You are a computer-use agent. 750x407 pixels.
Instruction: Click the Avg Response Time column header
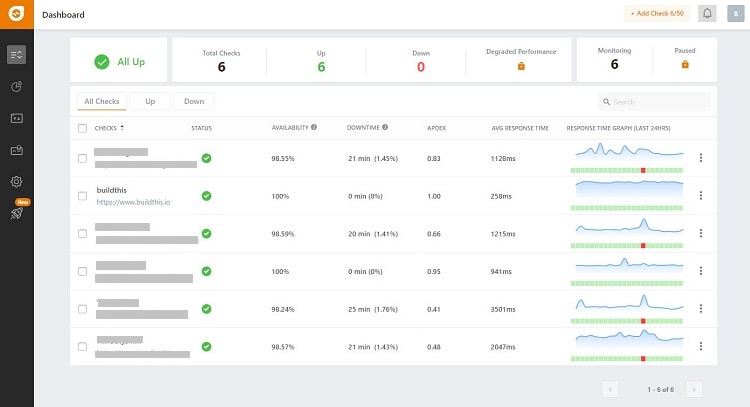point(520,128)
